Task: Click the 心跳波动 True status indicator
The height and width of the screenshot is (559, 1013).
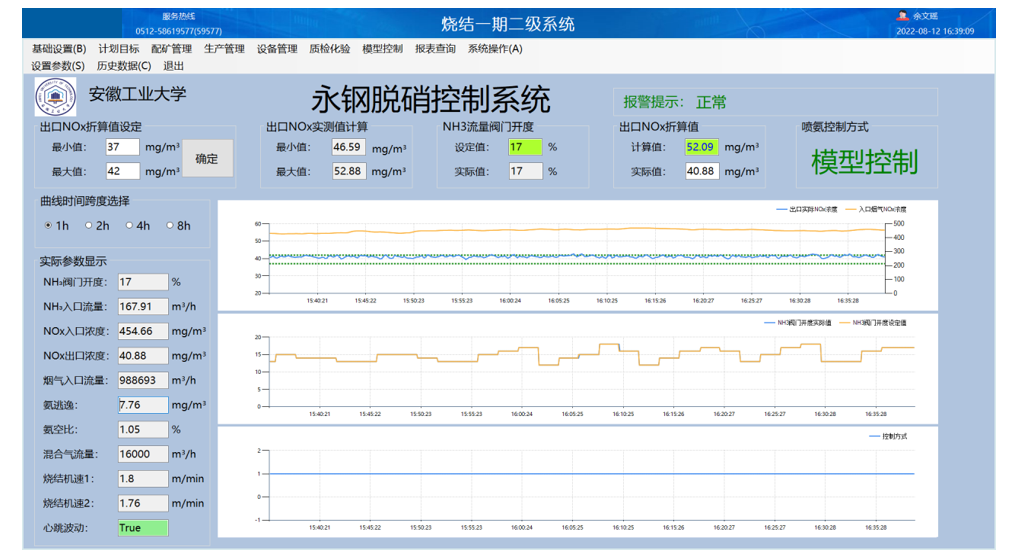Action: pyautogui.click(x=143, y=527)
